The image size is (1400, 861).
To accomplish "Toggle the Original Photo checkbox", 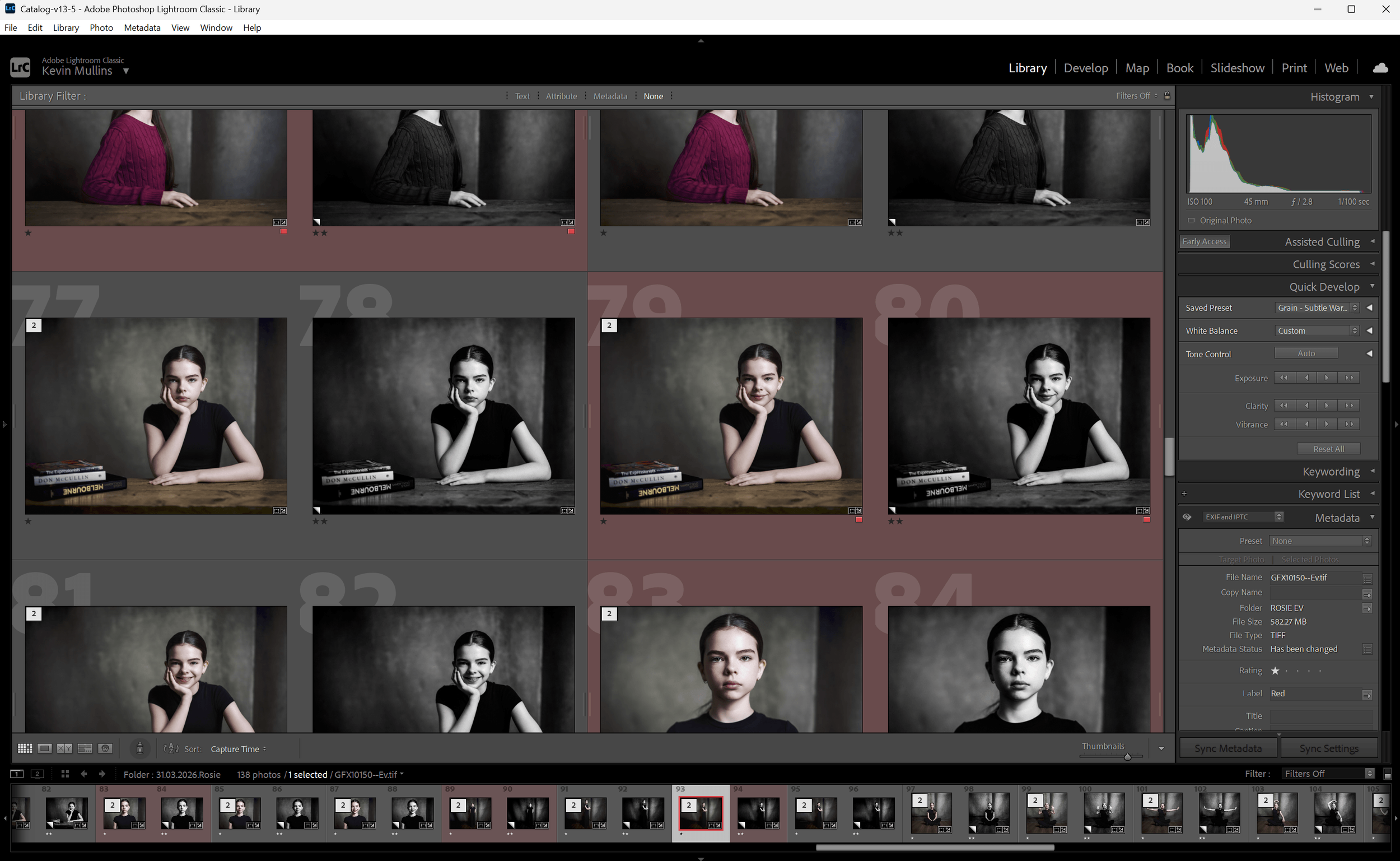I will (x=1191, y=220).
